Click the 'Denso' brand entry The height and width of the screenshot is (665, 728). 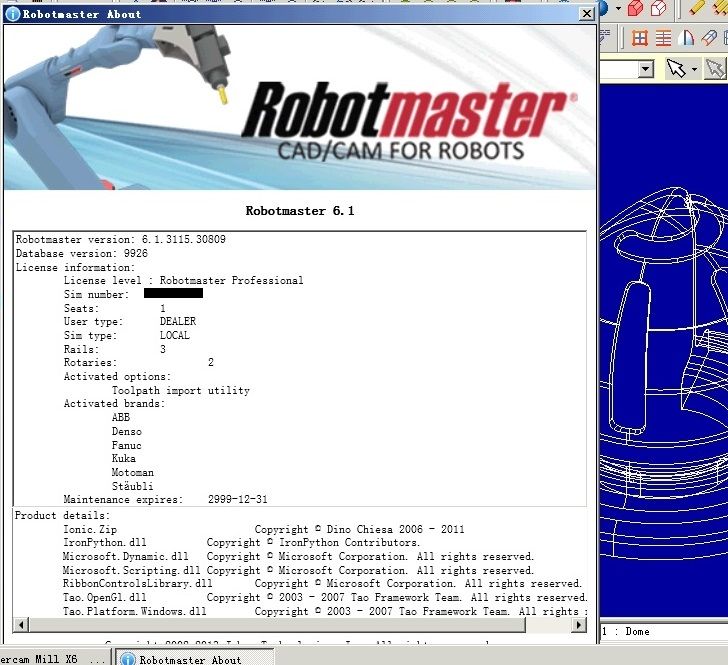[x=127, y=431]
